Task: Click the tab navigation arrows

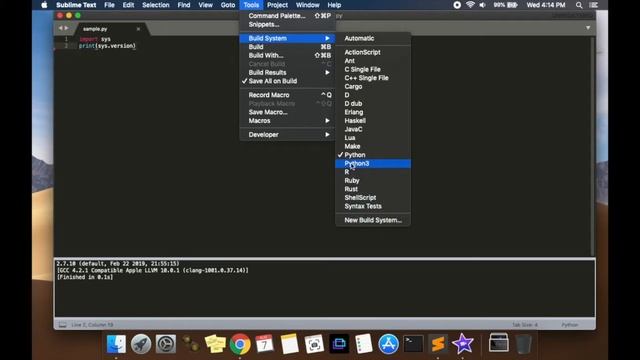Action: coord(63,28)
